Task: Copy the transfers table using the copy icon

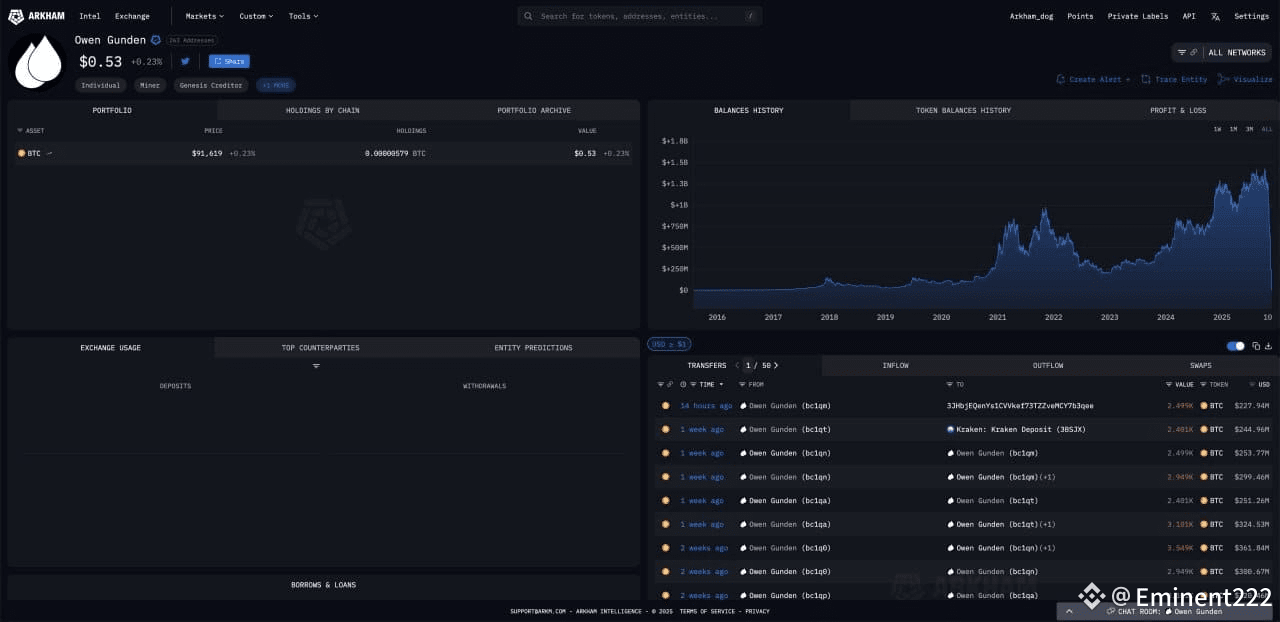Action: point(1256,346)
